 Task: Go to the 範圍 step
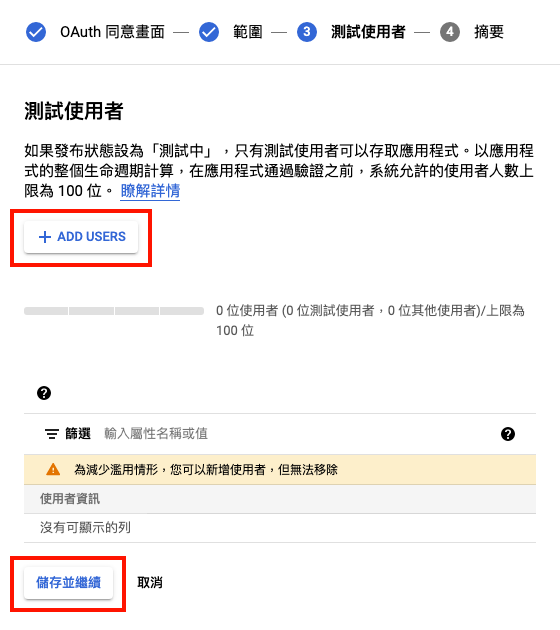(x=248, y=32)
